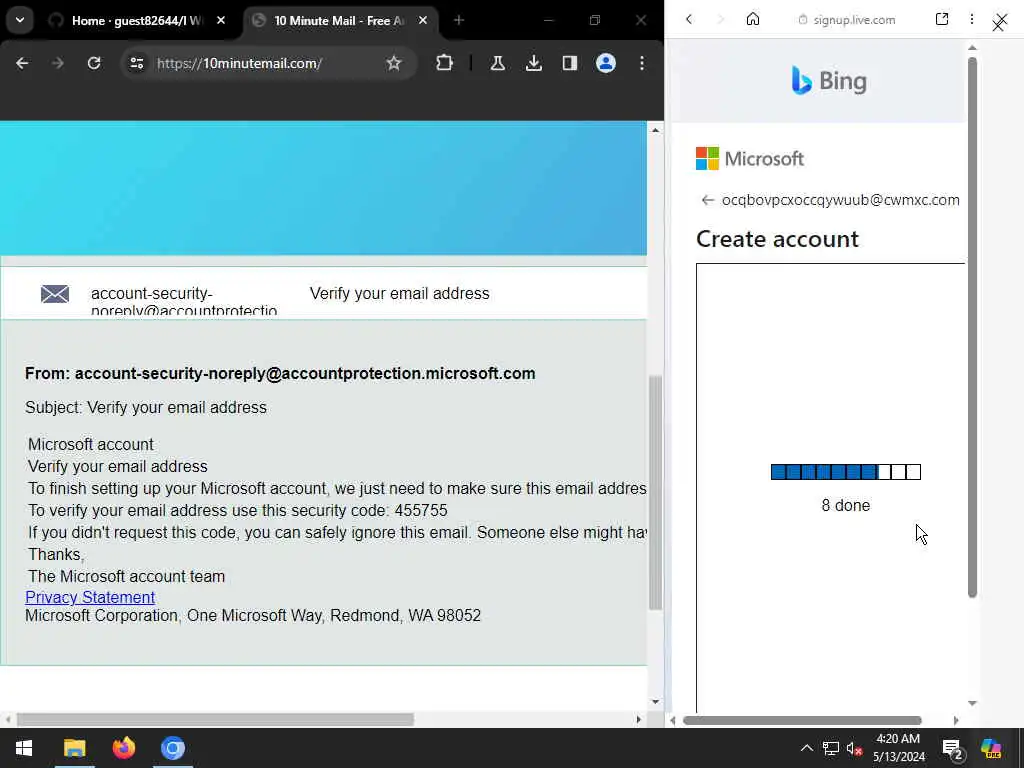1024x768 pixels.
Task: Open Chrome three-dot menu
Action: [x=642, y=63]
